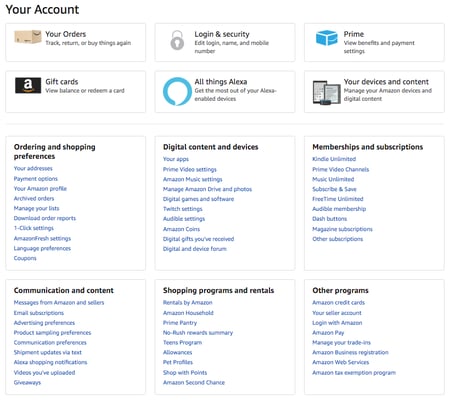Click the Alexa ring icon
The width and height of the screenshot is (450, 402).
click(177, 91)
